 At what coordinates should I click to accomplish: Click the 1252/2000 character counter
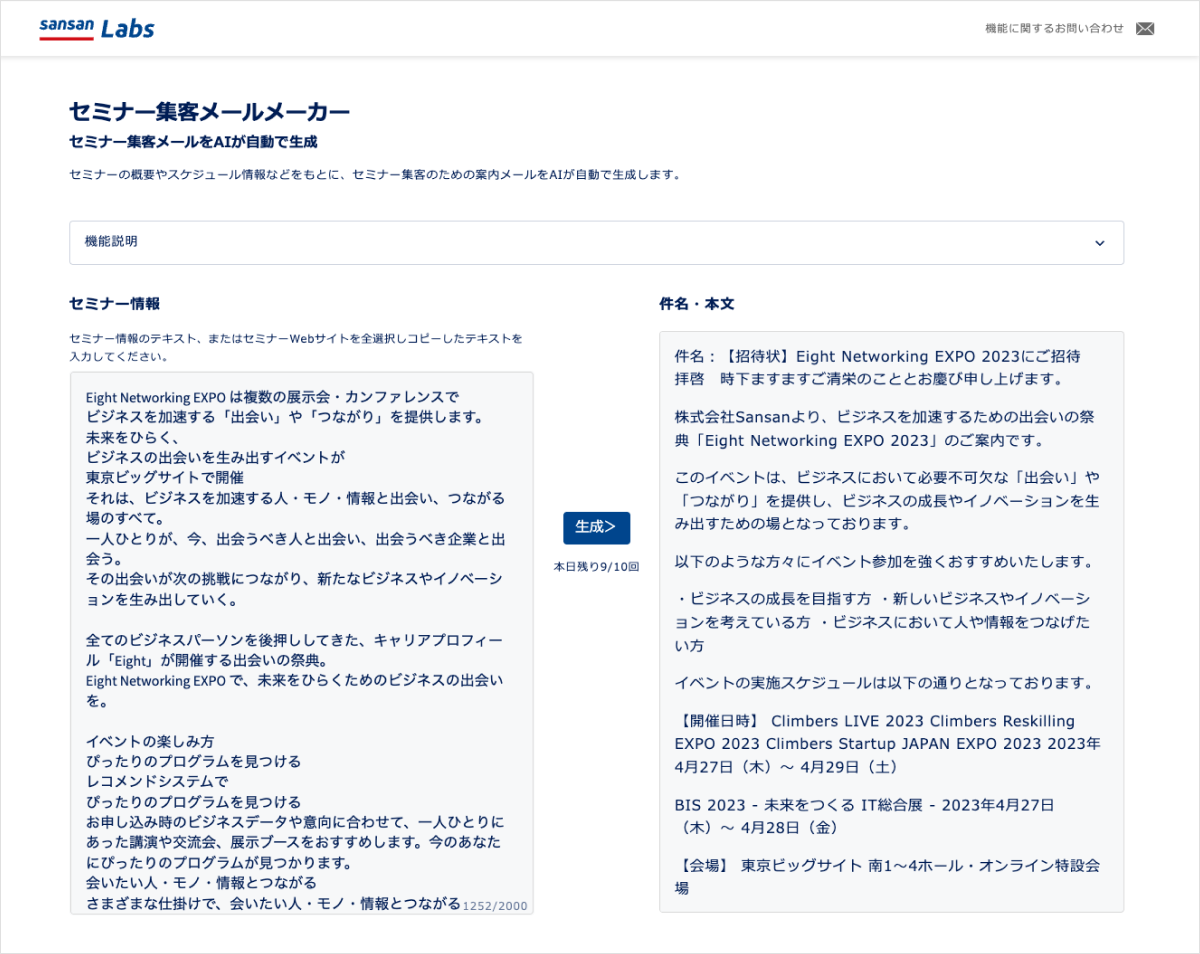(494, 906)
